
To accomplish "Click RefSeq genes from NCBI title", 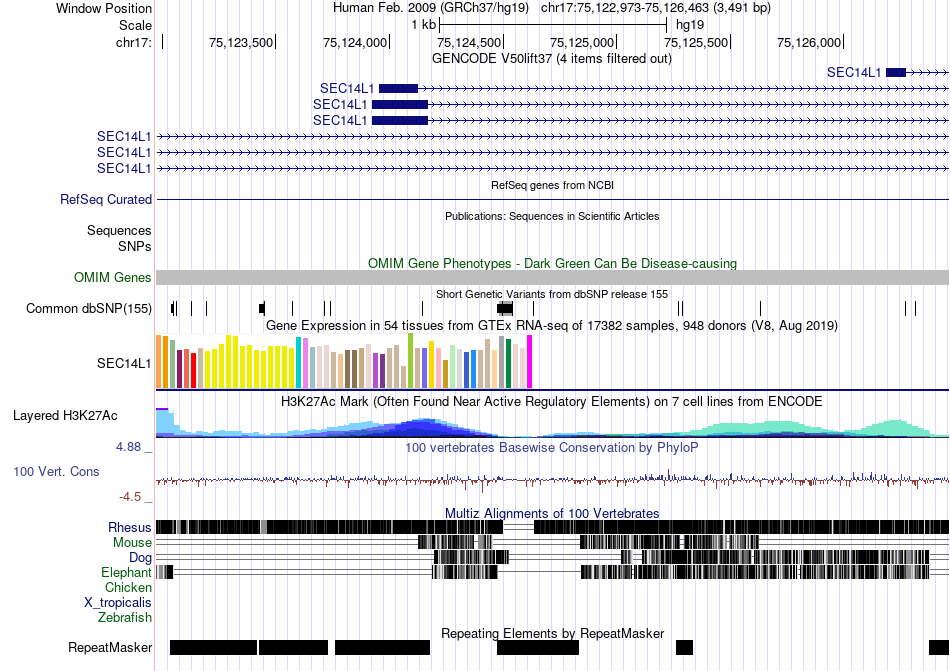I will click(x=552, y=185).
